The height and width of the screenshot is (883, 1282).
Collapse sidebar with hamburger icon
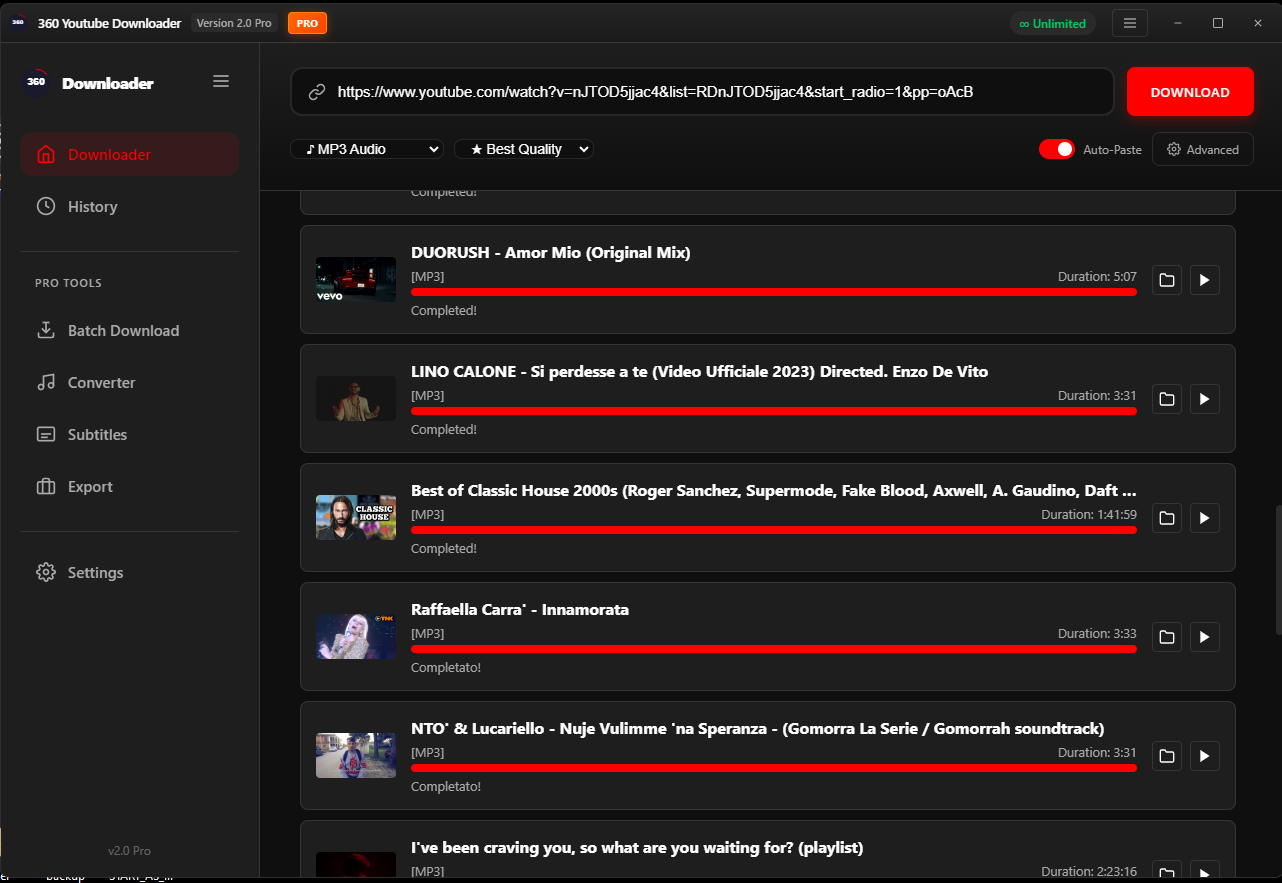coord(221,82)
